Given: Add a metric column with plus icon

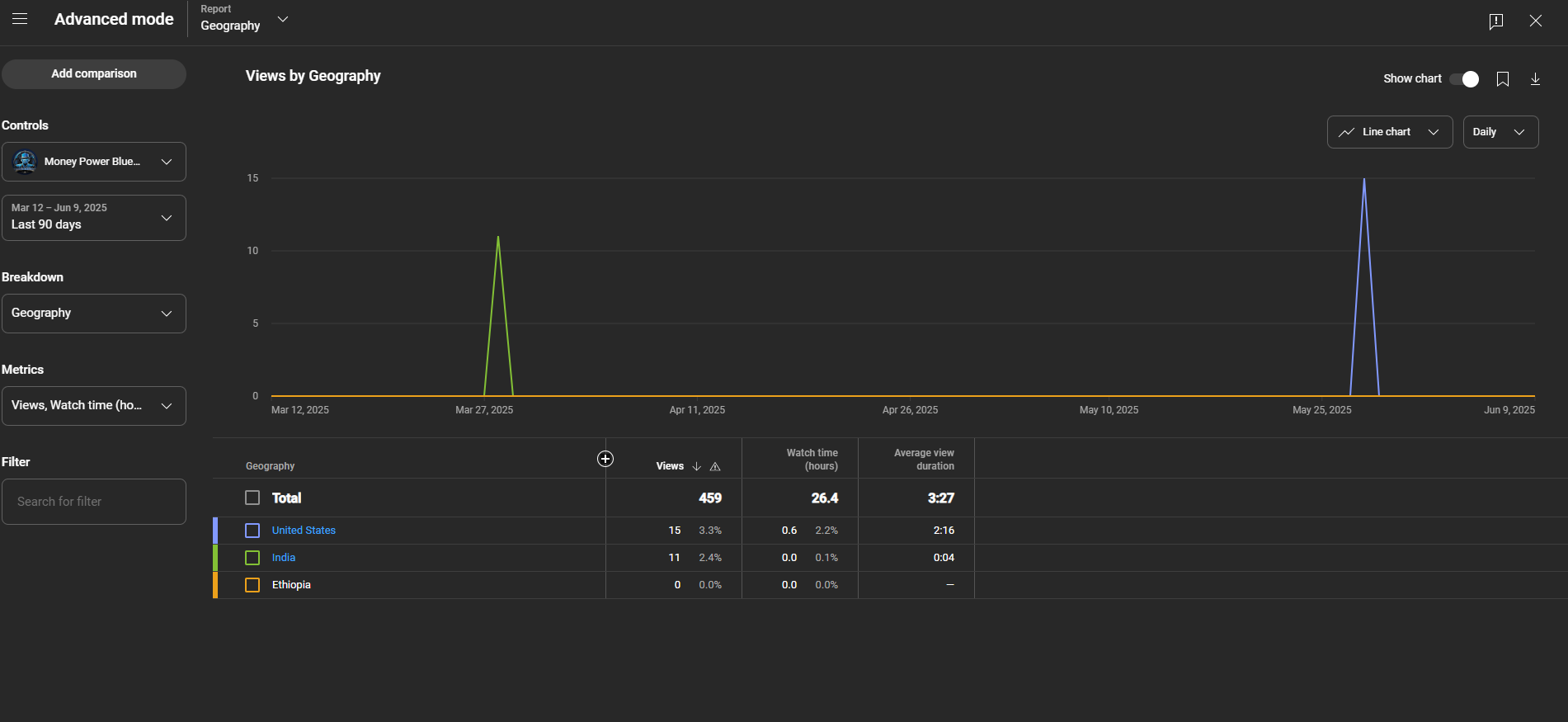Looking at the screenshot, I should tap(605, 459).
